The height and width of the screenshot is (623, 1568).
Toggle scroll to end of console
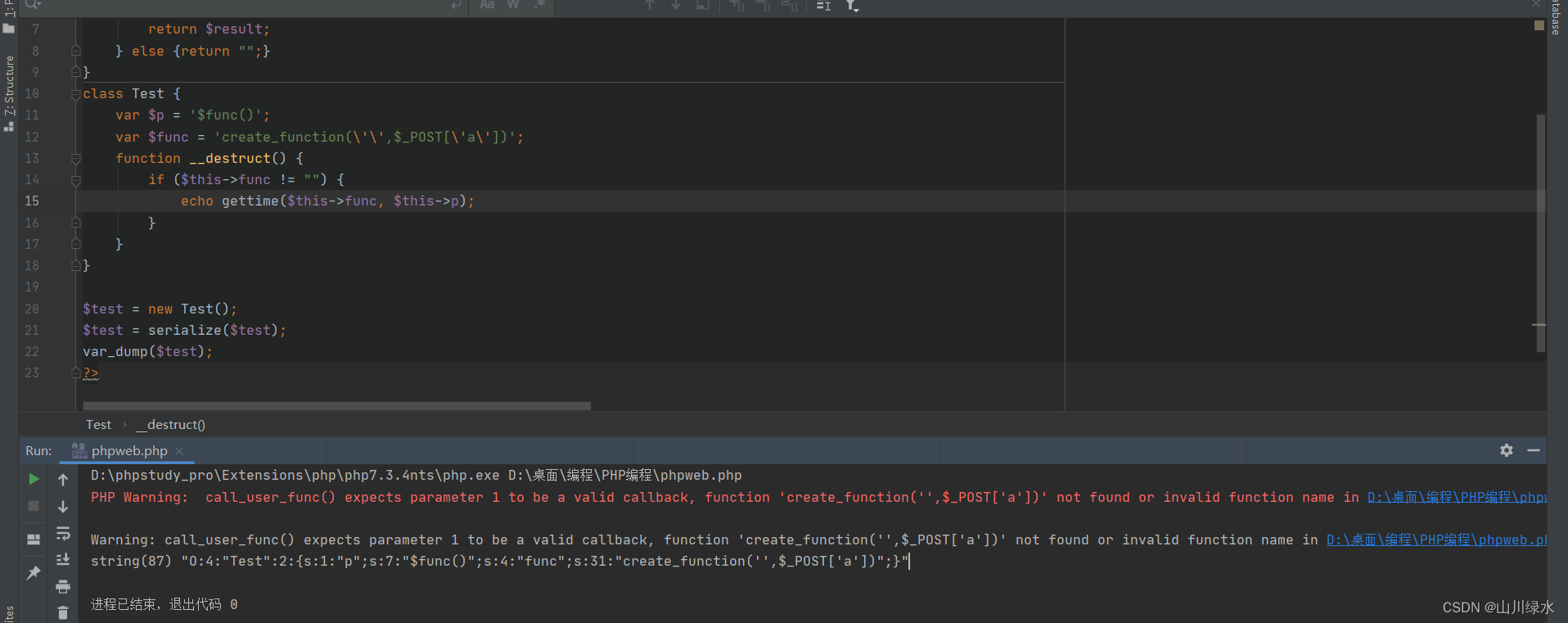pos(63,560)
